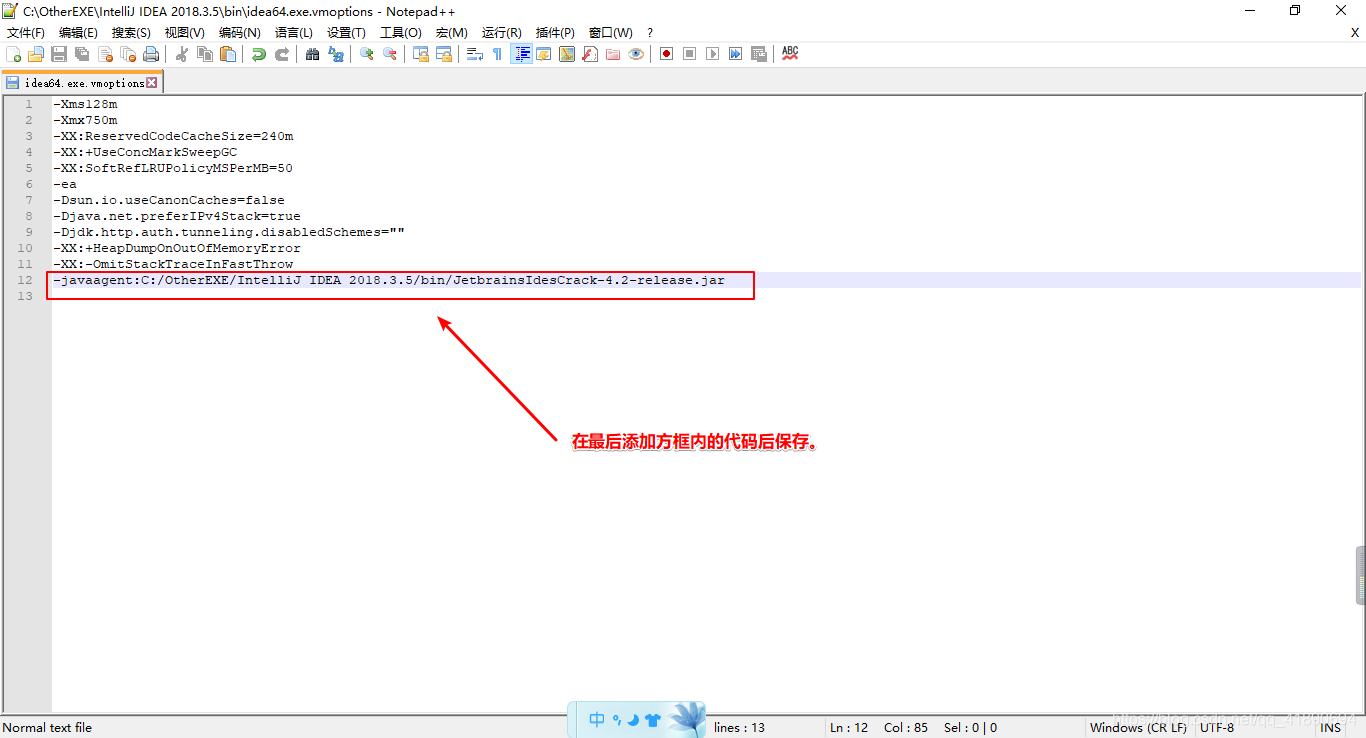Open the 语言(L) menu

click(x=293, y=33)
